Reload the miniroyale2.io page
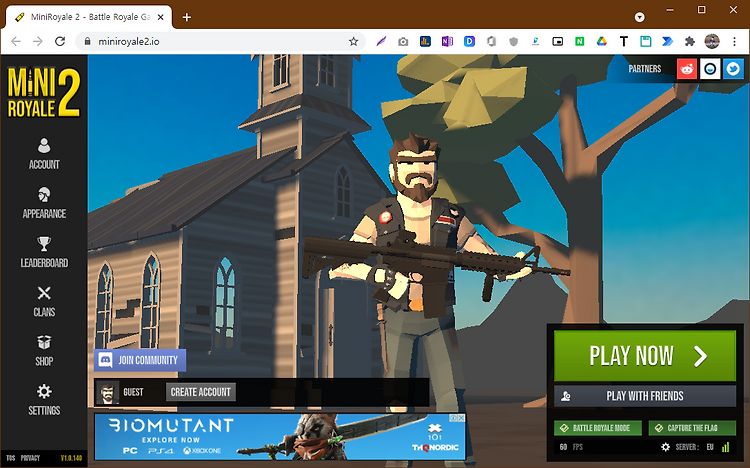The height and width of the screenshot is (468, 750). coord(60,42)
